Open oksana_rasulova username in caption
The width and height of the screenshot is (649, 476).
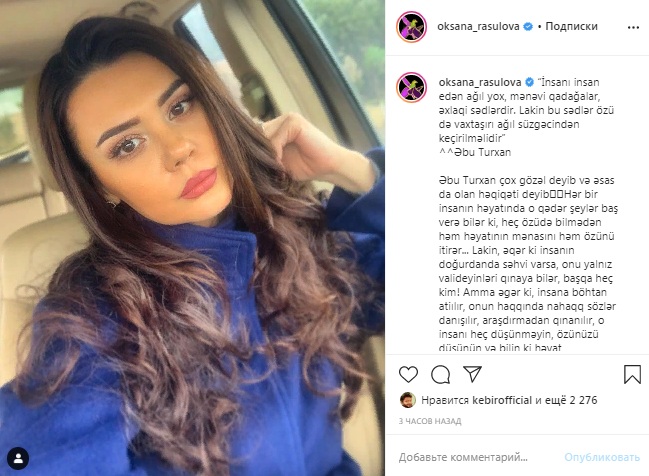click(x=480, y=82)
